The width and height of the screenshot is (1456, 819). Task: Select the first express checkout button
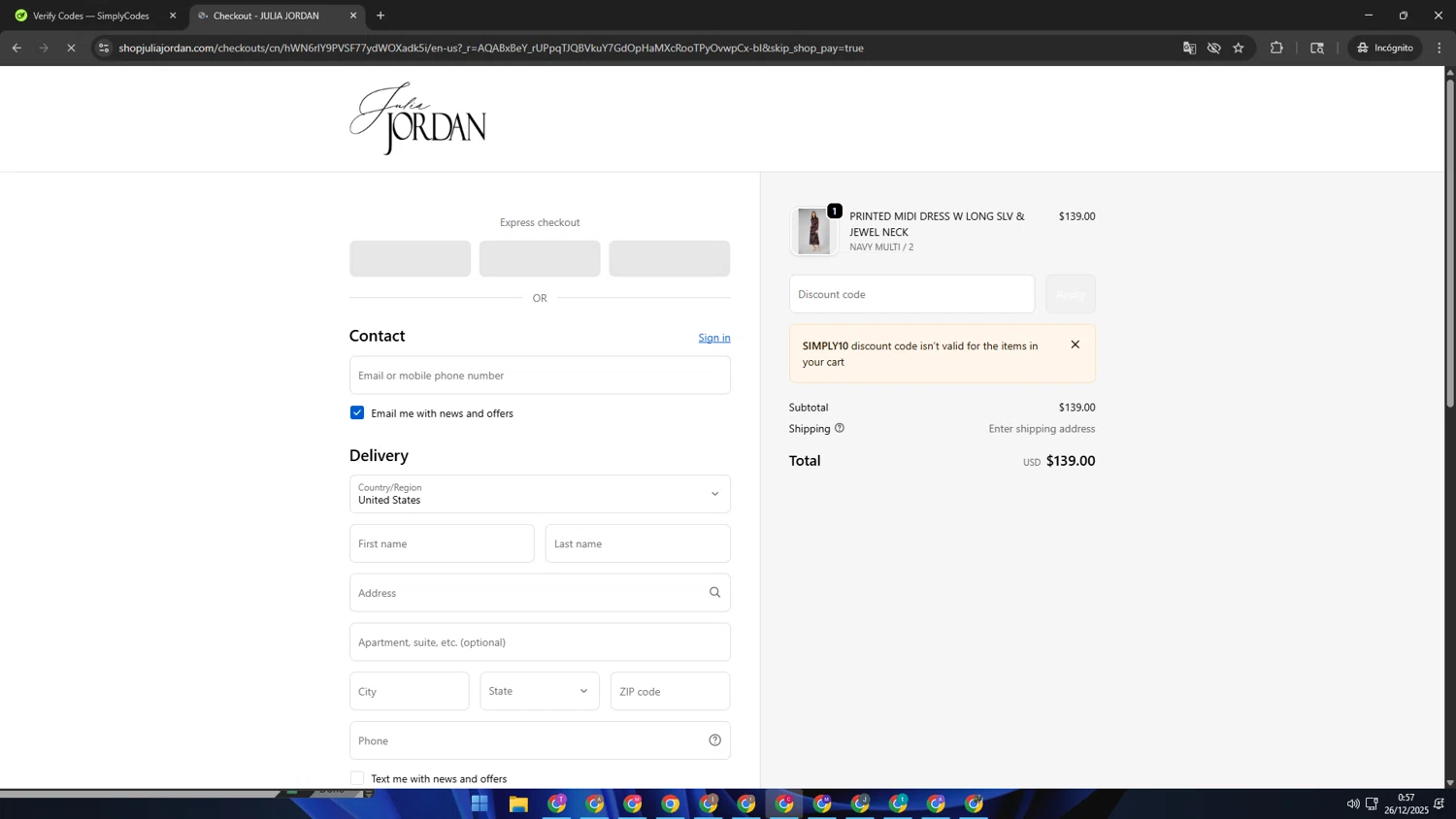[x=410, y=258]
